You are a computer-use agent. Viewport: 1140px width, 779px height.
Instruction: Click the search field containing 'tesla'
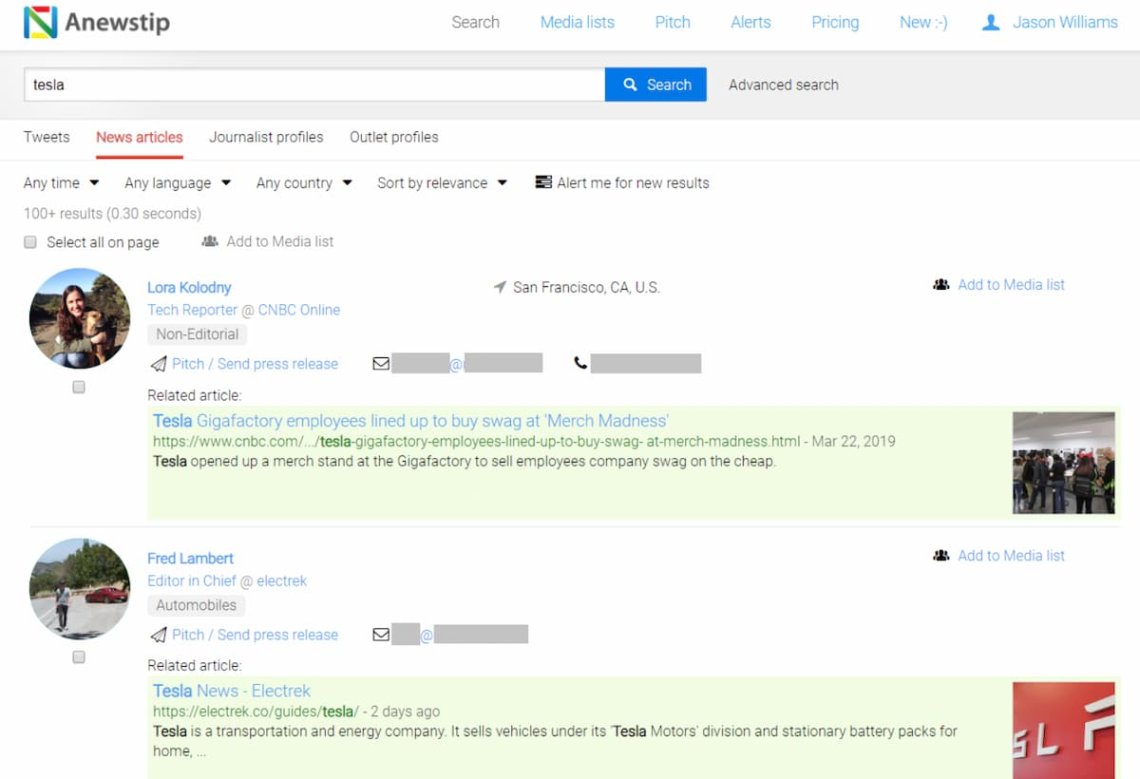pyautogui.click(x=314, y=85)
